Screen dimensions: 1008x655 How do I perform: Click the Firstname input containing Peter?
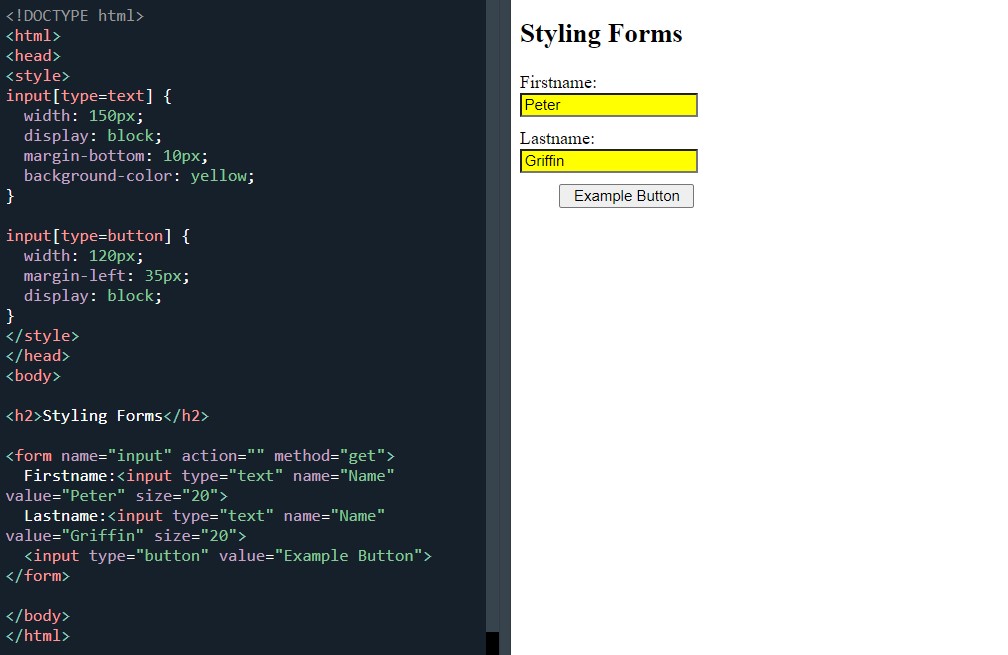pos(608,104)
